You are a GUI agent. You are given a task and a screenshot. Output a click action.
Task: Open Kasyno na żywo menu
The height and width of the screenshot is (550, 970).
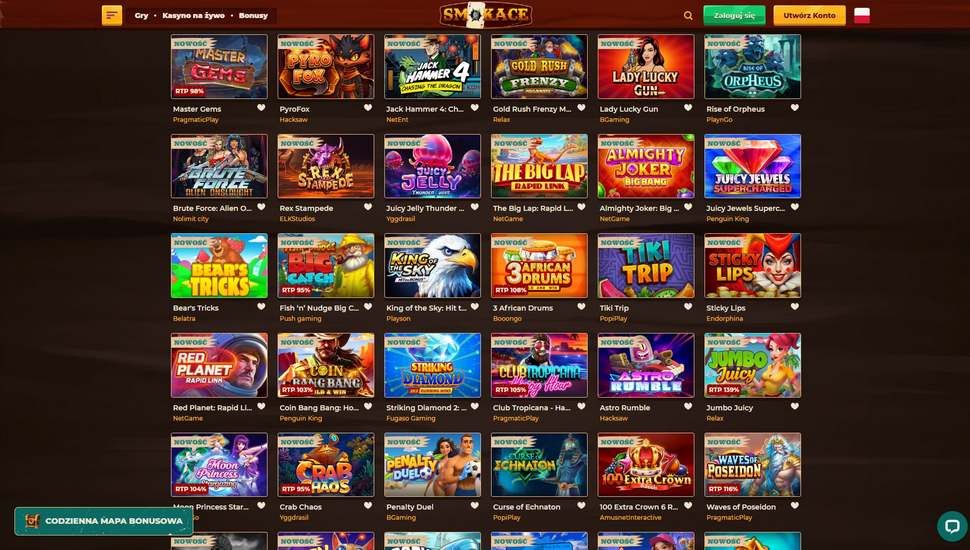point(193,15)
